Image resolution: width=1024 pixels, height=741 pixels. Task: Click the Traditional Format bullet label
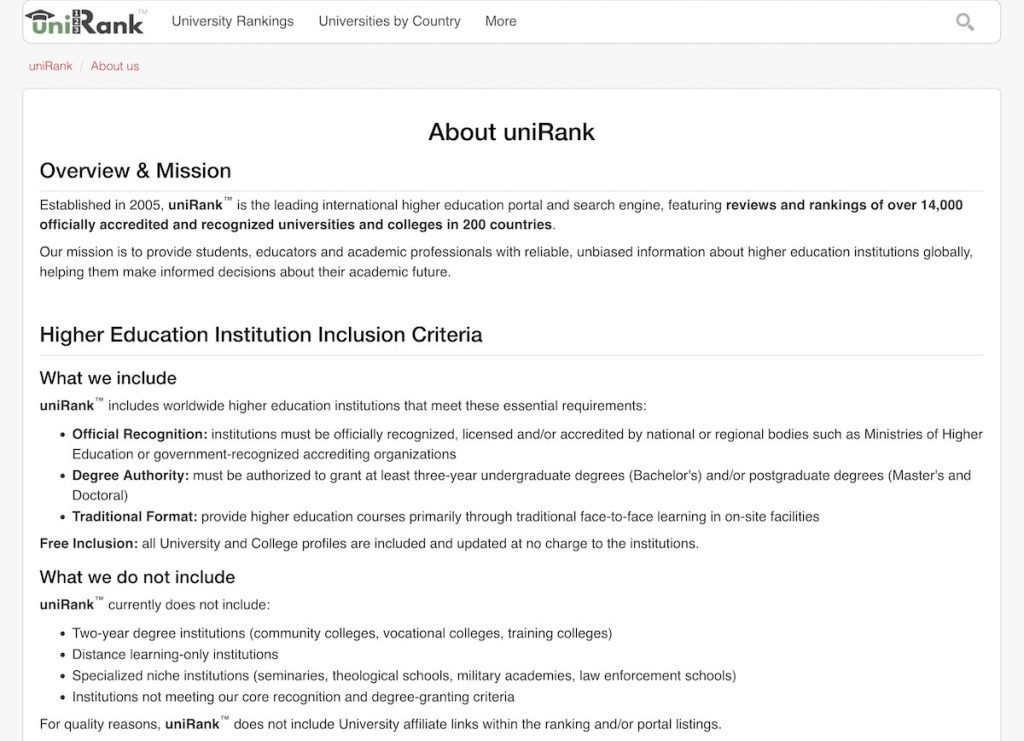(135, 516)
